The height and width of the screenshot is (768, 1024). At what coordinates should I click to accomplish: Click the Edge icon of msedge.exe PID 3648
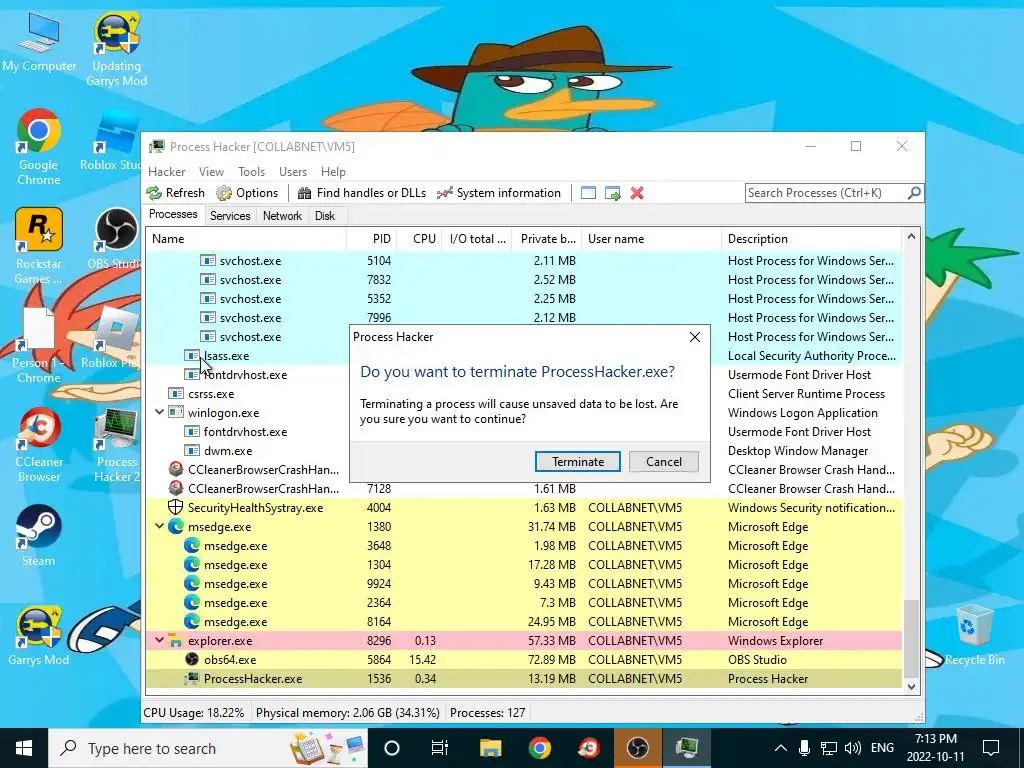pyautogui.click(x=192, y=545)
